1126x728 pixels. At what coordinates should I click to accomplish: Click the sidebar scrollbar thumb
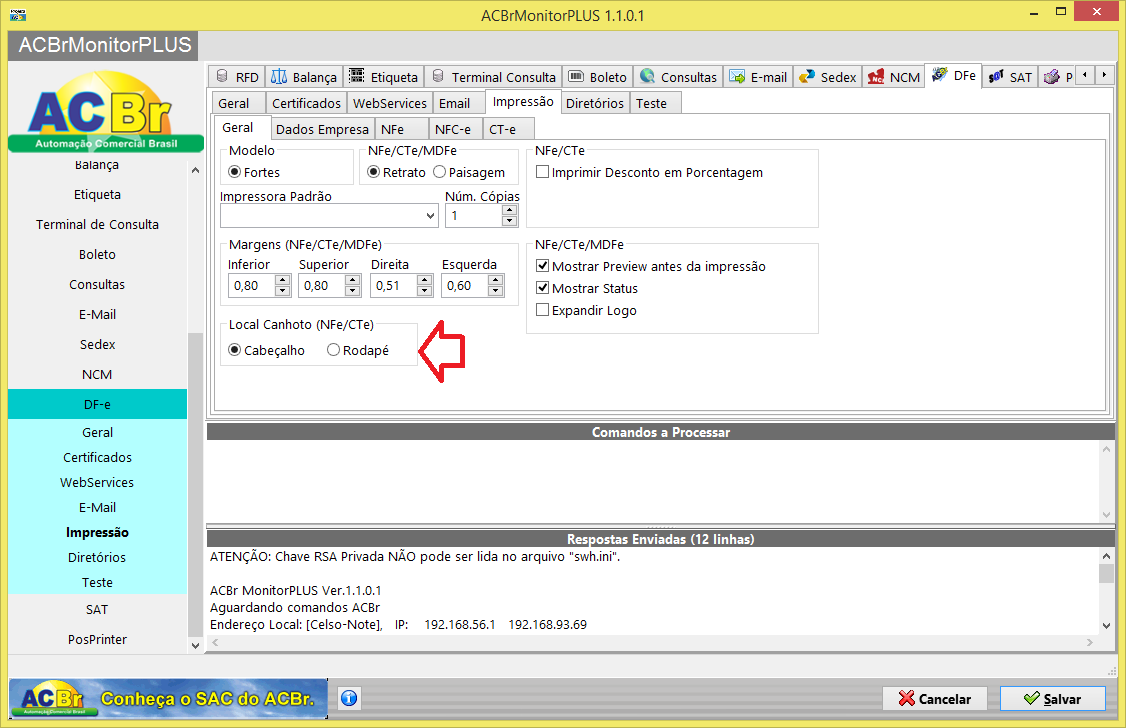tap(195, 485)
